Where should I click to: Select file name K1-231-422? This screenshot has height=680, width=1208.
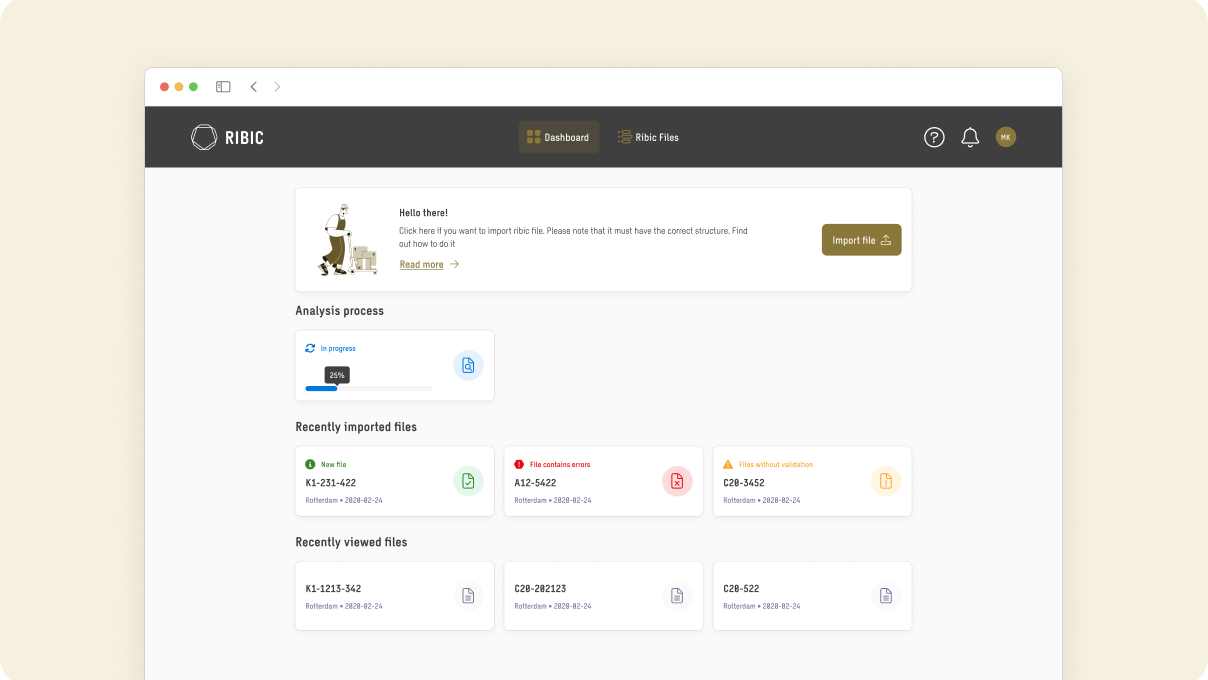(331, 482)
